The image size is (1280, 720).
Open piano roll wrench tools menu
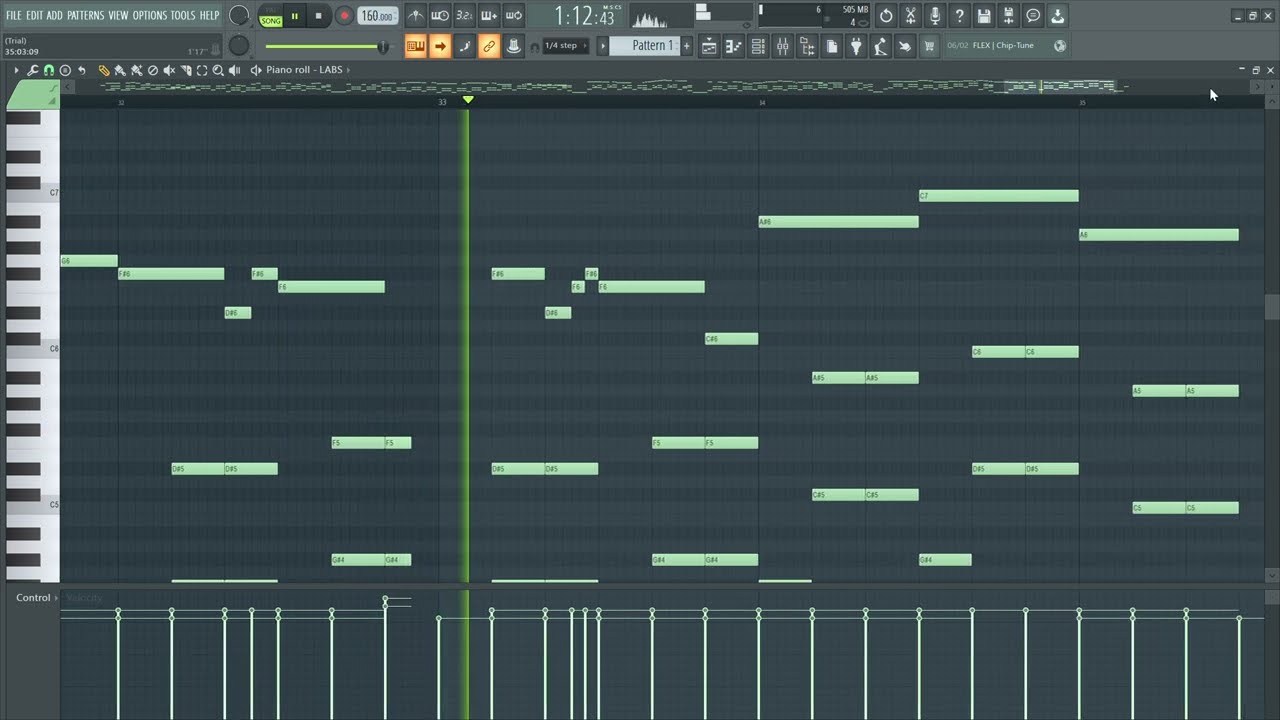pyautogui.click(x=32, y=70)
